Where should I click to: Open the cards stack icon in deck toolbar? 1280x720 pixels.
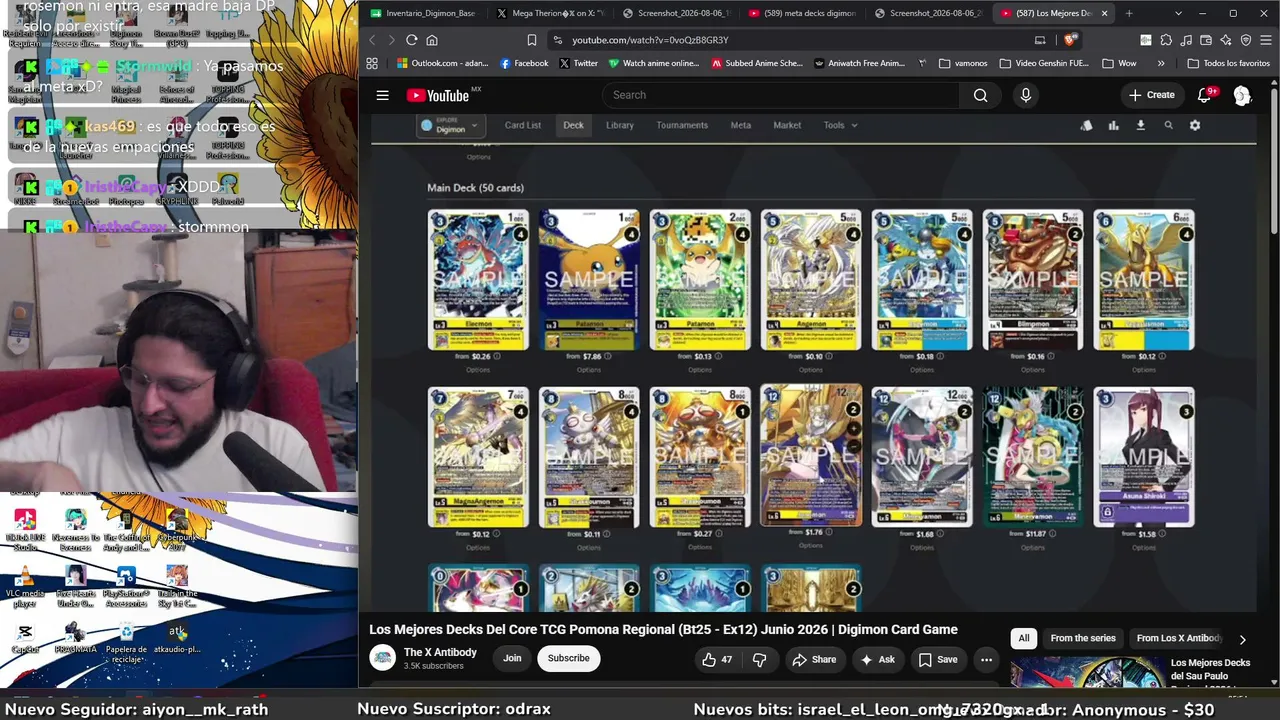click(1086, 125)
